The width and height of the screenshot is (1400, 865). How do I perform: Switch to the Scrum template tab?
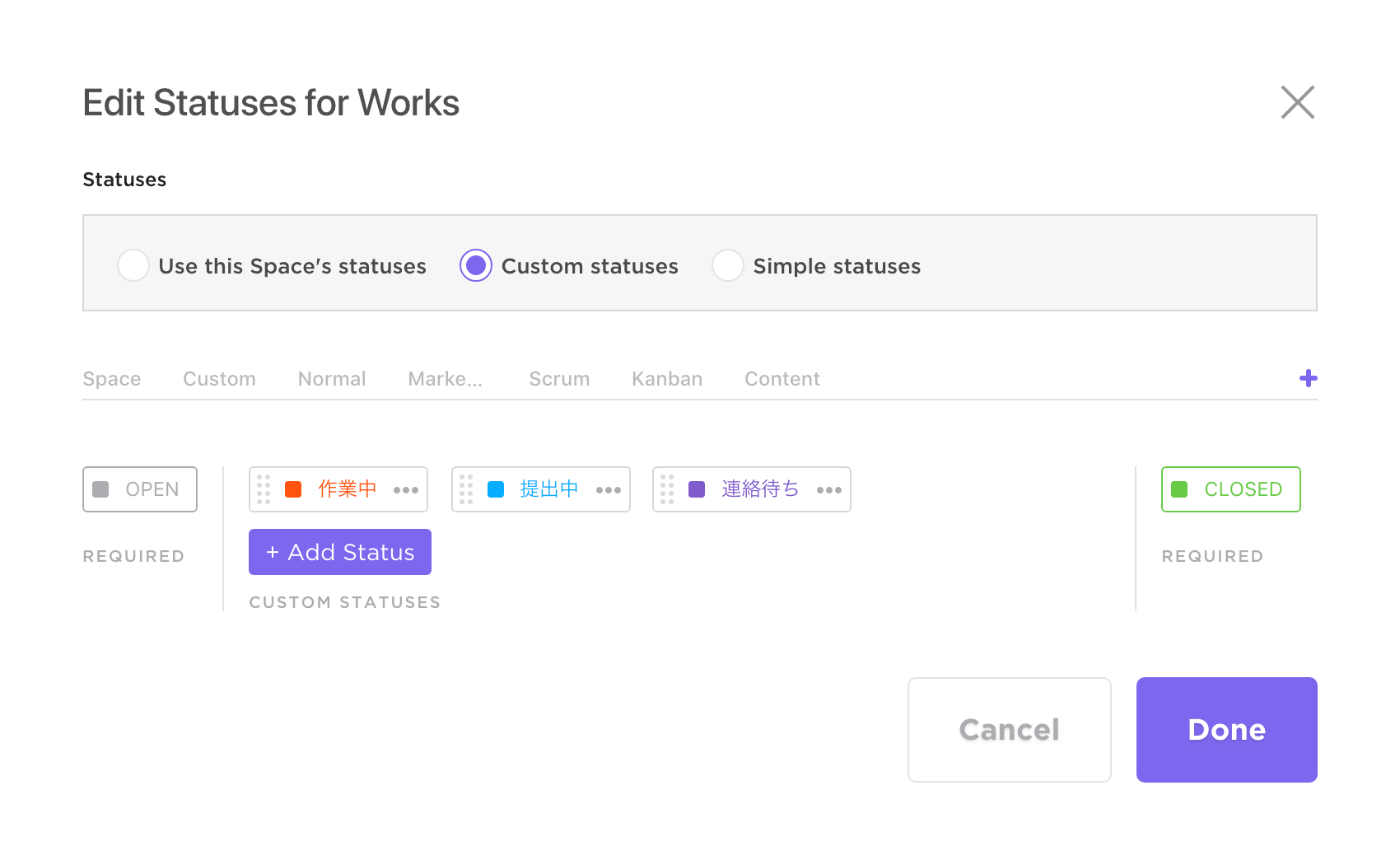[559, 379]
